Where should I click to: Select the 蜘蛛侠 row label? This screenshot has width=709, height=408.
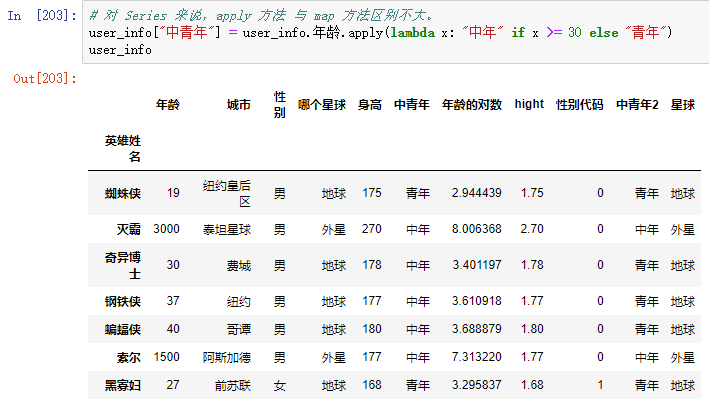tap(123, 194)
